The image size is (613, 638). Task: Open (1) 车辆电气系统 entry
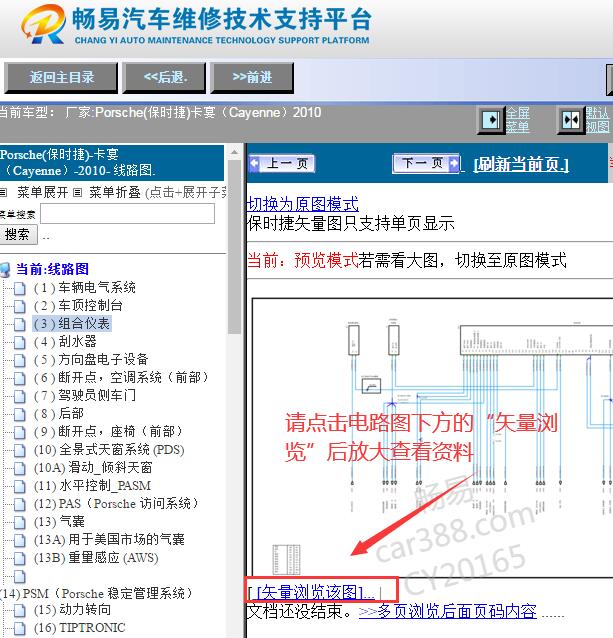point(85,288)
